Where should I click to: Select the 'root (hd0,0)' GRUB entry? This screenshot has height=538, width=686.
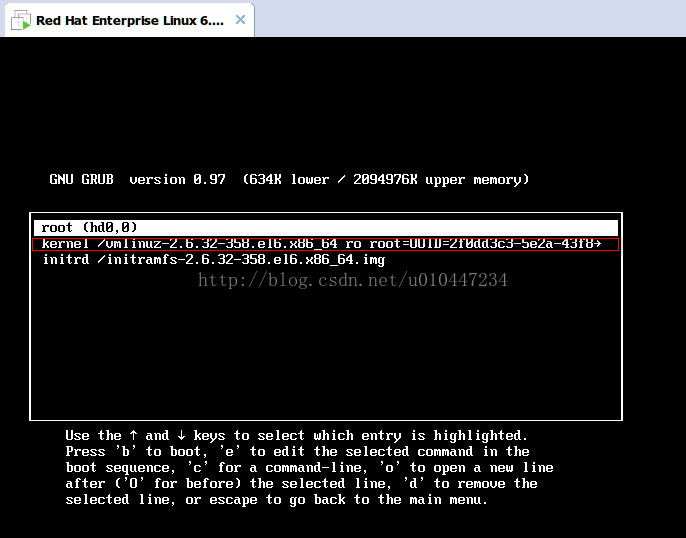pos(326,227)
